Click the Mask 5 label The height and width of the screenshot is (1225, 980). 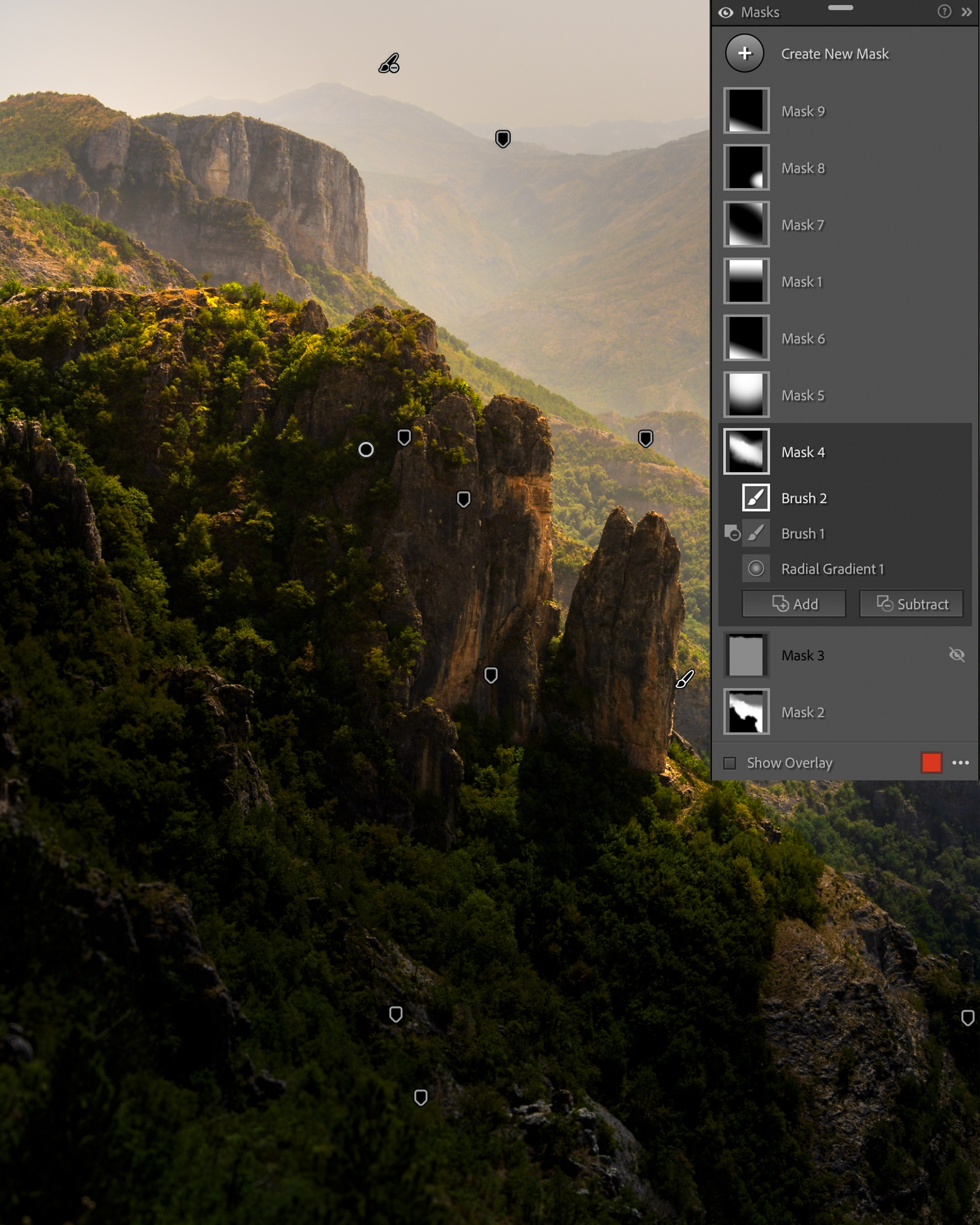click(x=803, y=395)
